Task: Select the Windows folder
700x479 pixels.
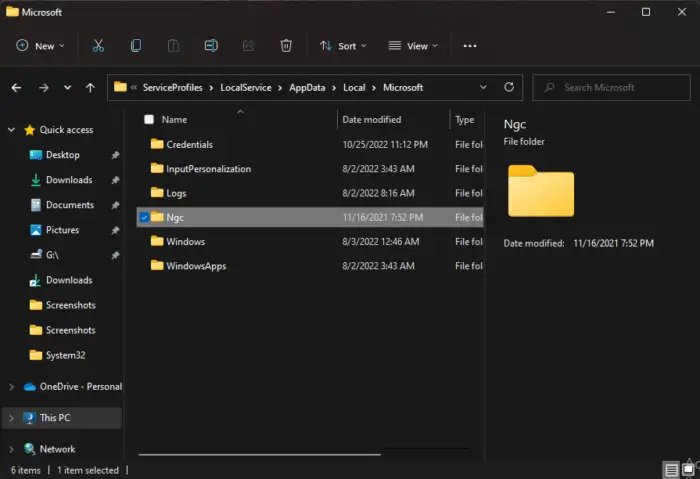Action: 310,242
